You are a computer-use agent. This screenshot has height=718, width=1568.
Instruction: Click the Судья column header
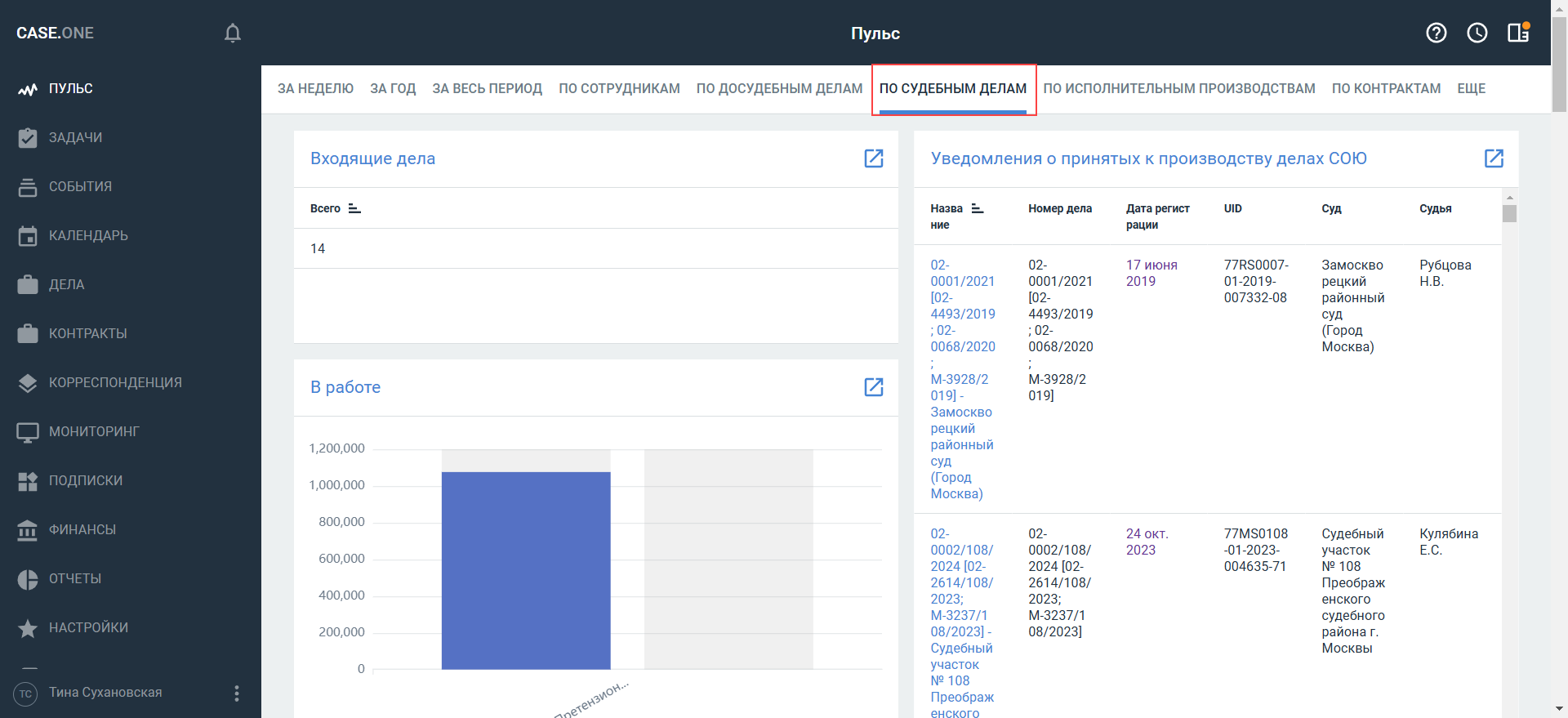(x=1436, y=208)
